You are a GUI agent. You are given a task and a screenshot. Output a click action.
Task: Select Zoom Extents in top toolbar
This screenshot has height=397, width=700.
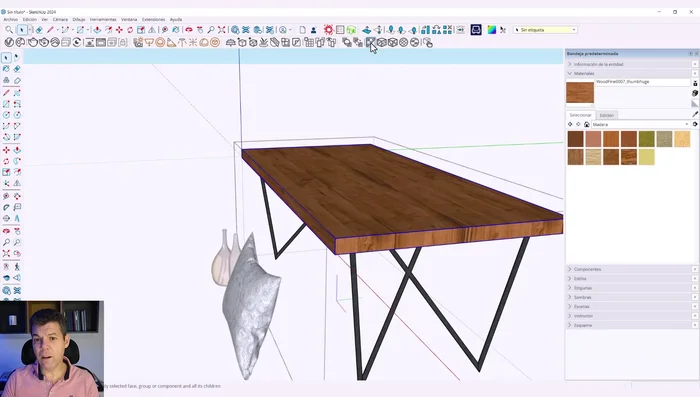(x=222, y=30)
